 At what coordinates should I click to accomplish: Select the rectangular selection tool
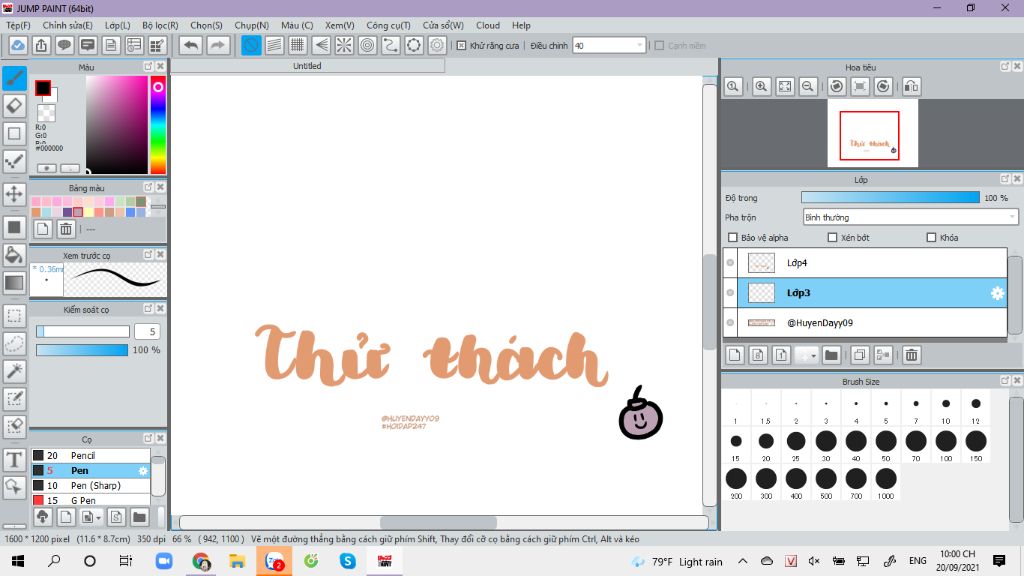pyautogui.click(x=14, y=316)
